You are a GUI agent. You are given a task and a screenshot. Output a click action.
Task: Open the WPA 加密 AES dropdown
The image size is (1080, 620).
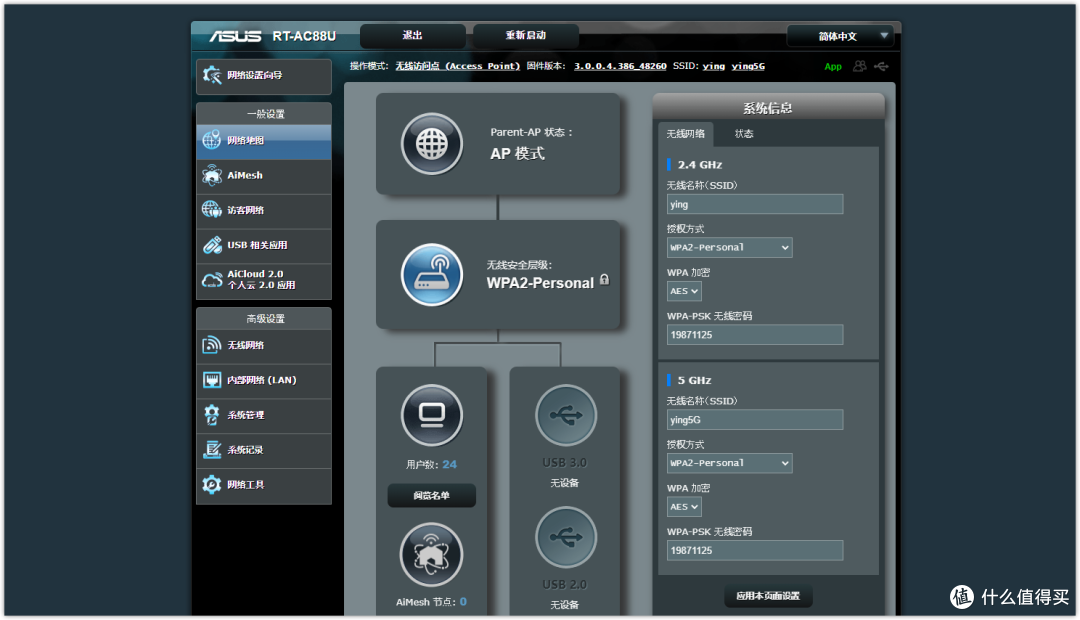pyautogui.click(x=683, y=290)
